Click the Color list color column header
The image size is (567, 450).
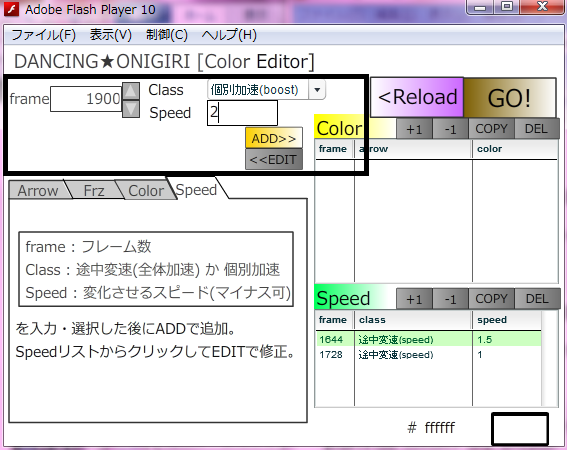point(515,149)
